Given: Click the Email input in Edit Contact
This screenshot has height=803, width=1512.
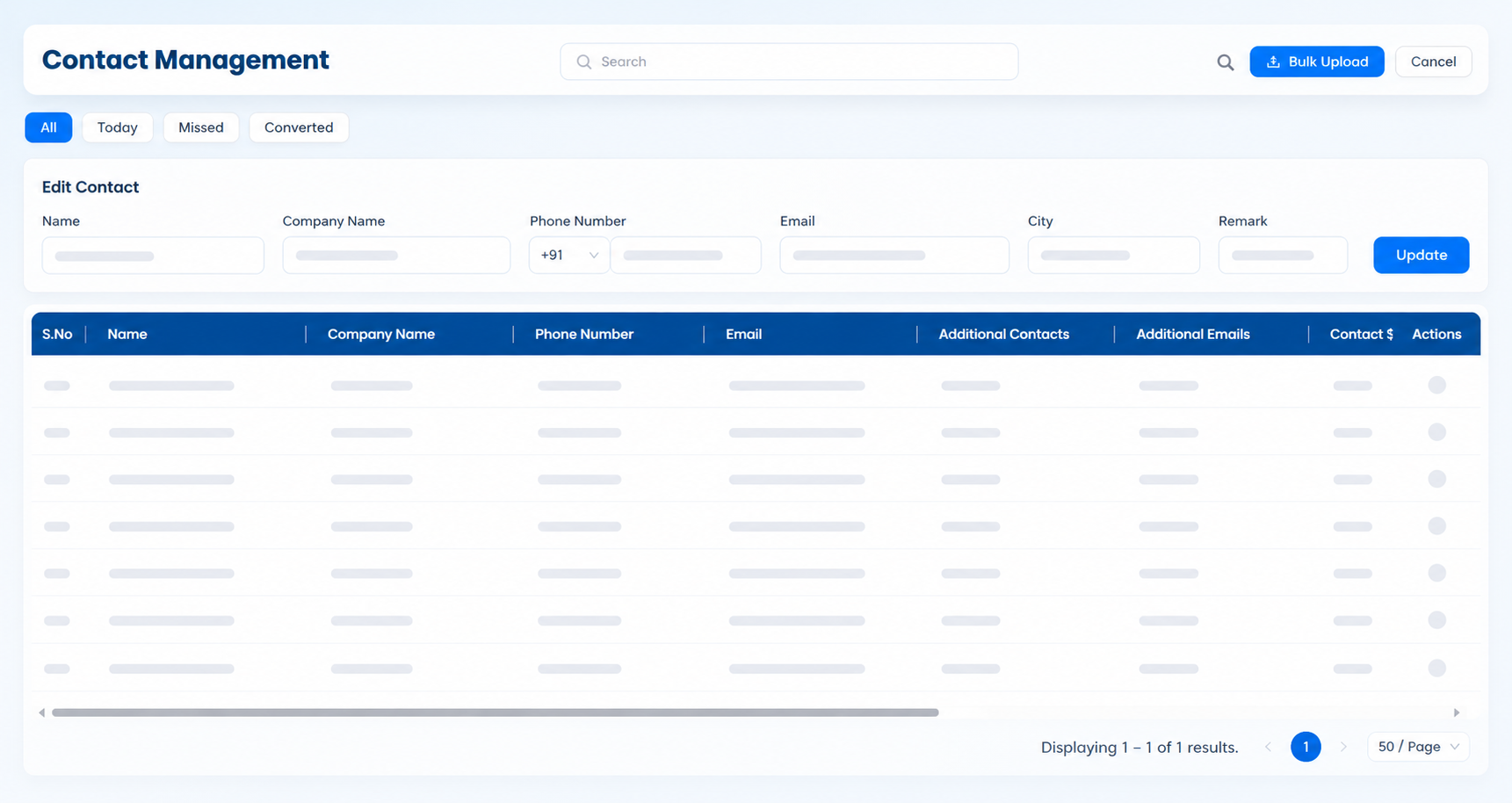Looking at the screenshot, I should tap(894, 255).
